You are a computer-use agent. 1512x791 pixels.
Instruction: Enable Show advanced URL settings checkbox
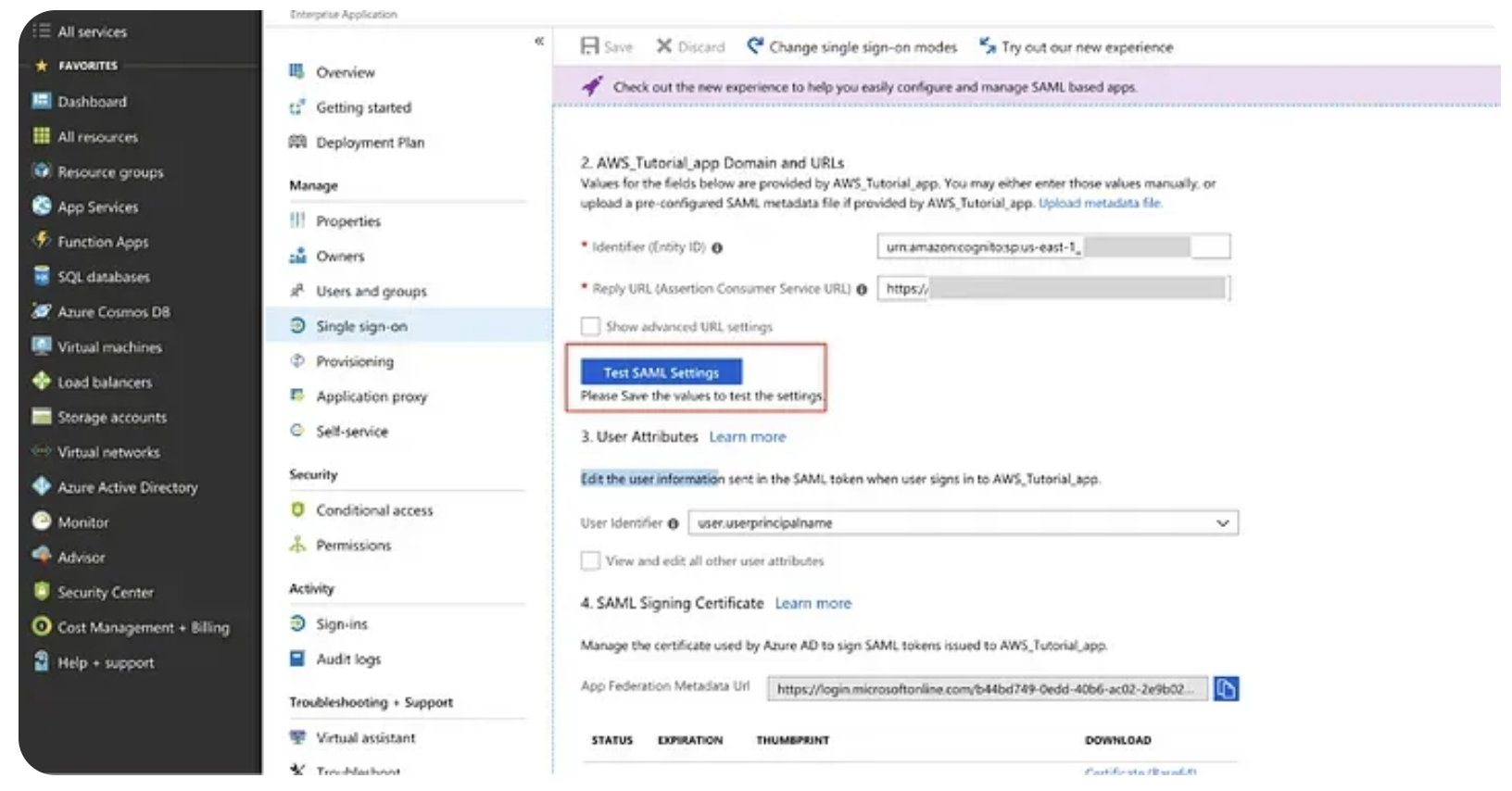coord(590,326)
